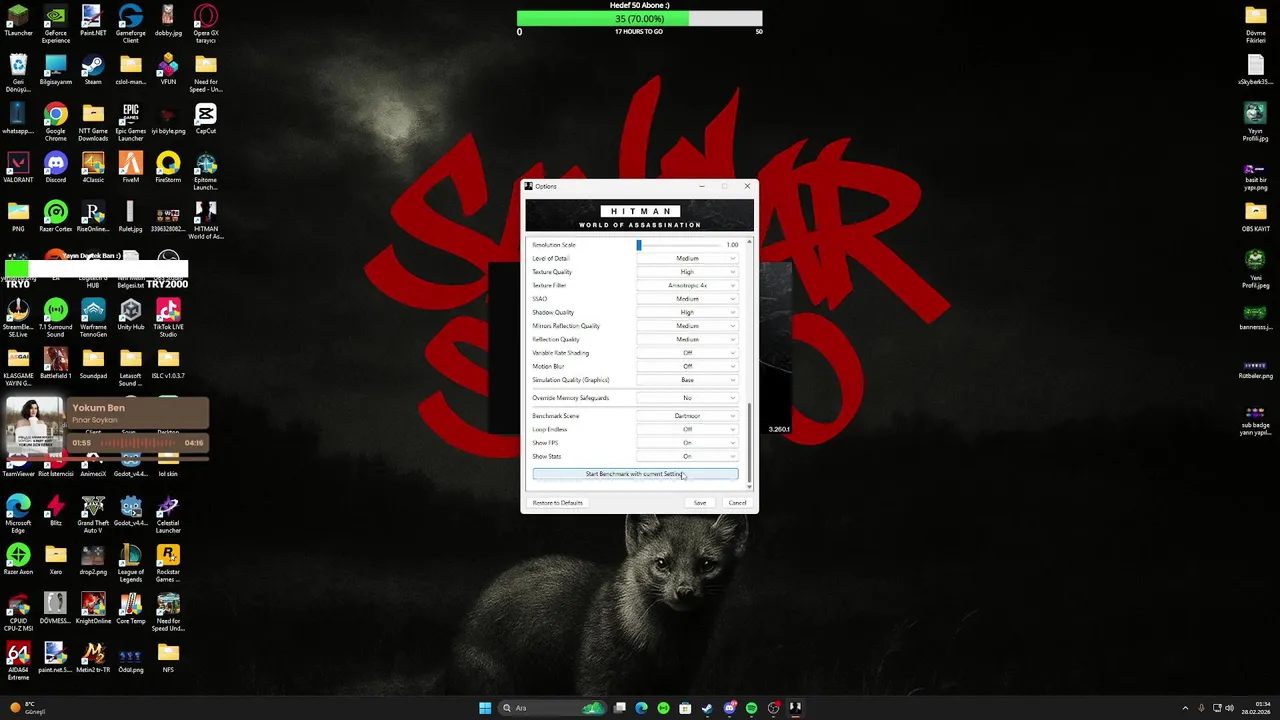Image resolution: width=1280 pixels, height=720 pixels.
Task: Open CapCut desktop icon
Action: click(205, 119)
